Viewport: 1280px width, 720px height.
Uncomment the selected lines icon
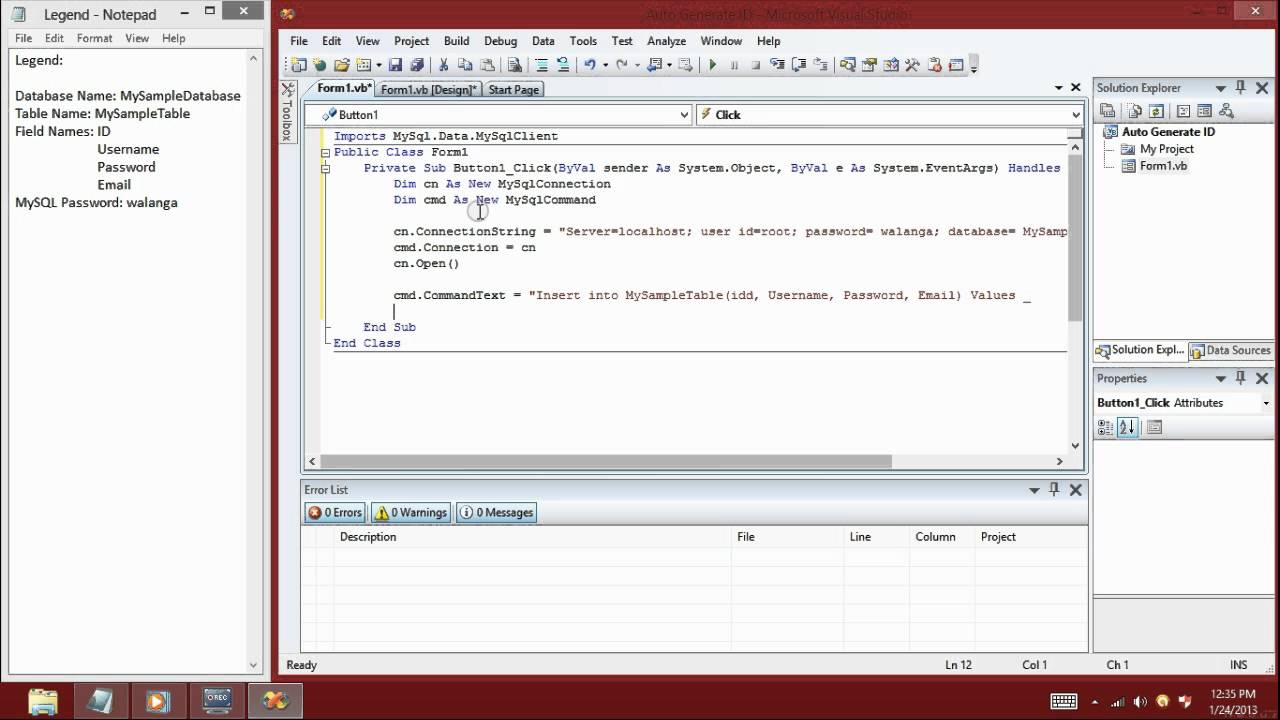563,65
